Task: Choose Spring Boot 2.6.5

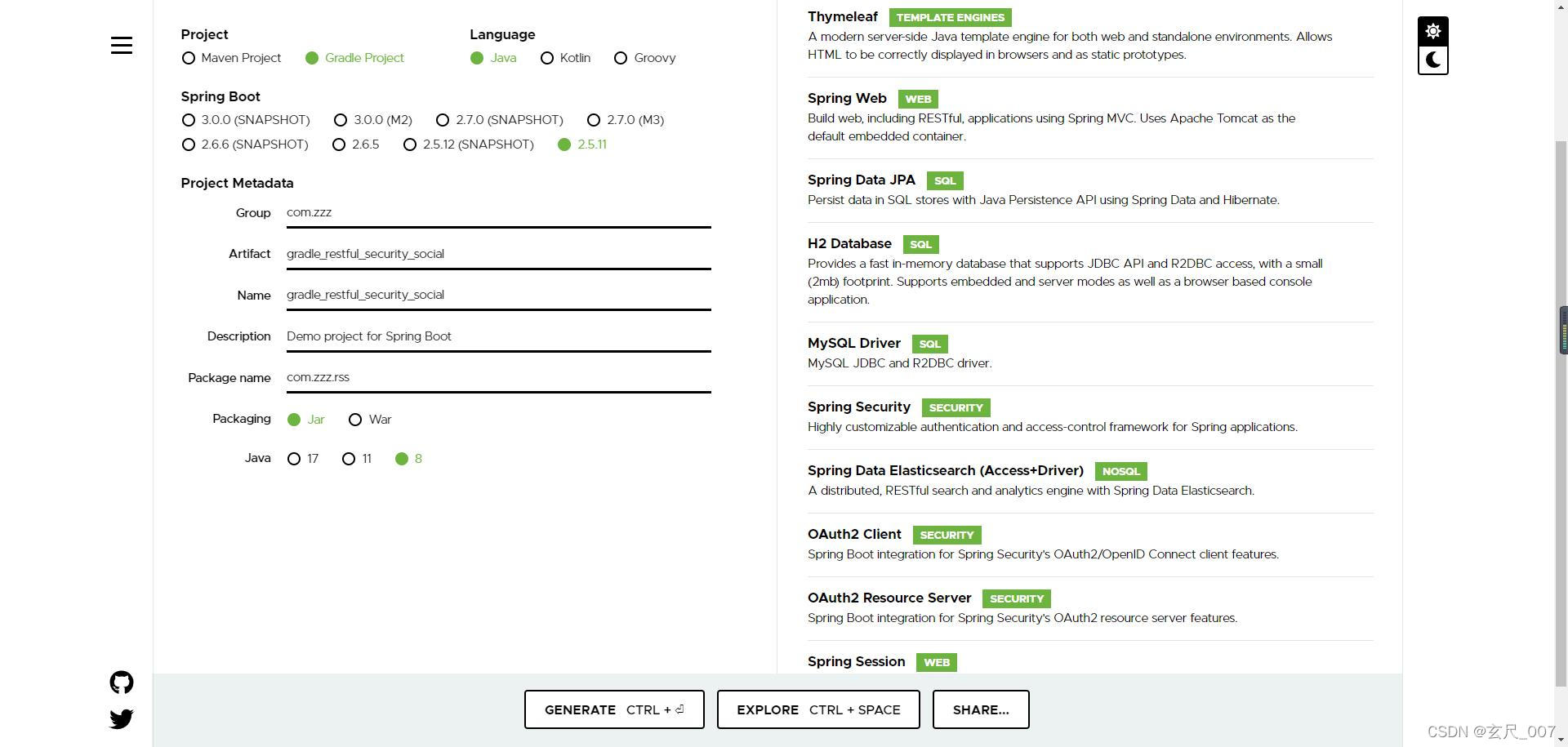Action: [x=356, y=145]
